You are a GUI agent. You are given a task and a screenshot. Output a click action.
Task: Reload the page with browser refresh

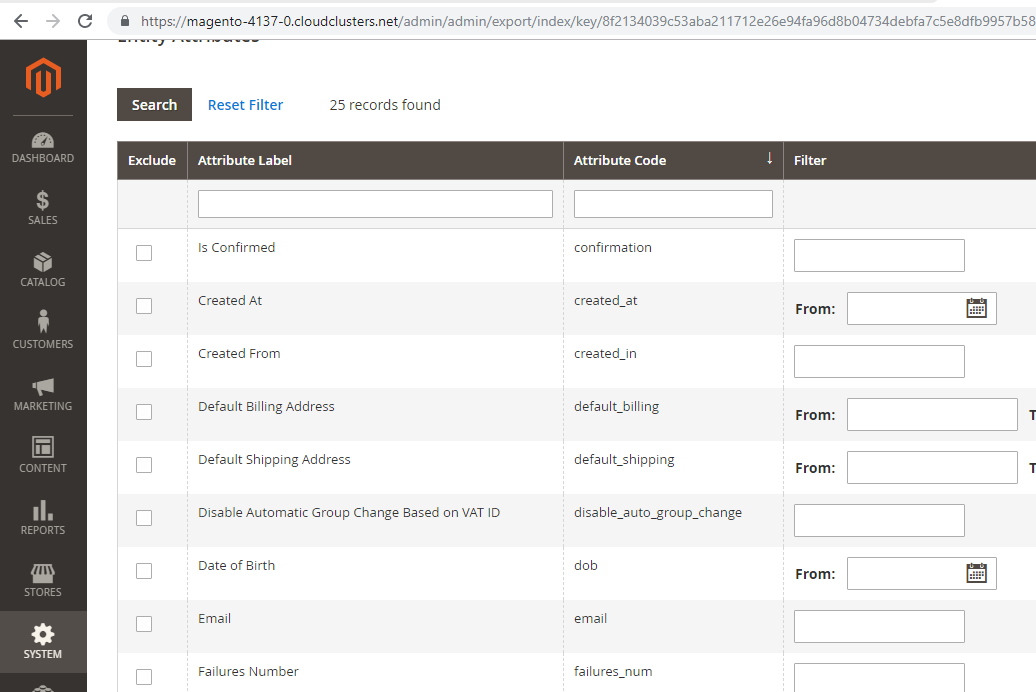pos(86,20)
